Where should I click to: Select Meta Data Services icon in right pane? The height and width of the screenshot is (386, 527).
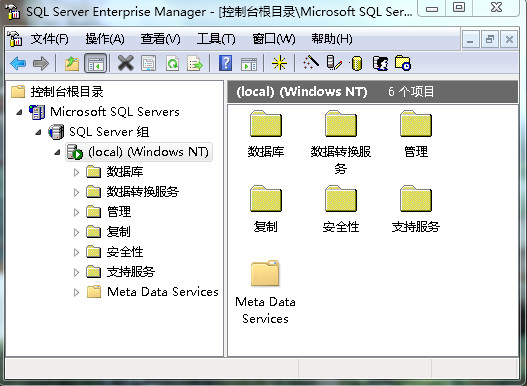tap(265, 273)
